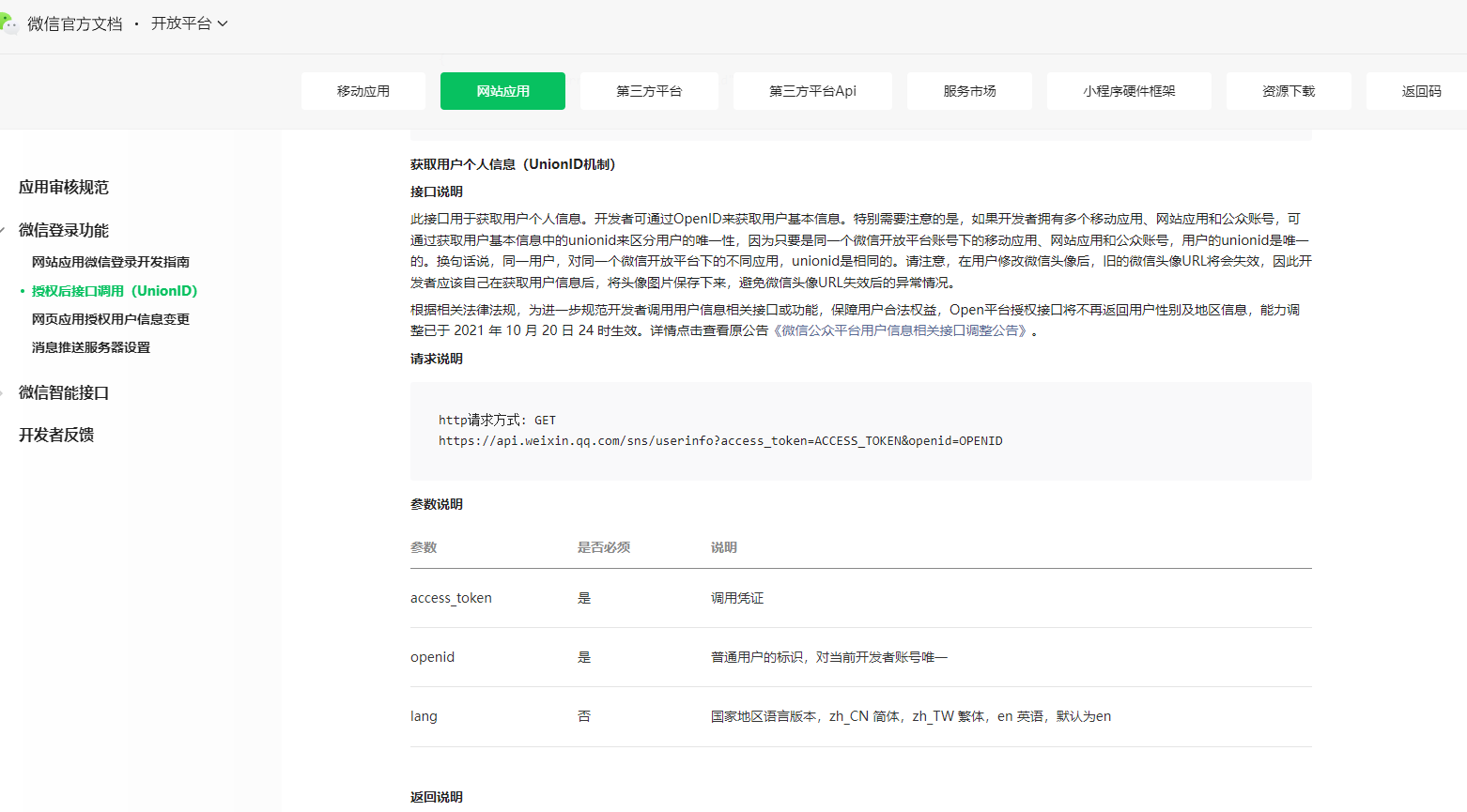Viewport: 1467px width, 812px height.
Task: Click the lang parameter cell
Action: tap(424, 716)
